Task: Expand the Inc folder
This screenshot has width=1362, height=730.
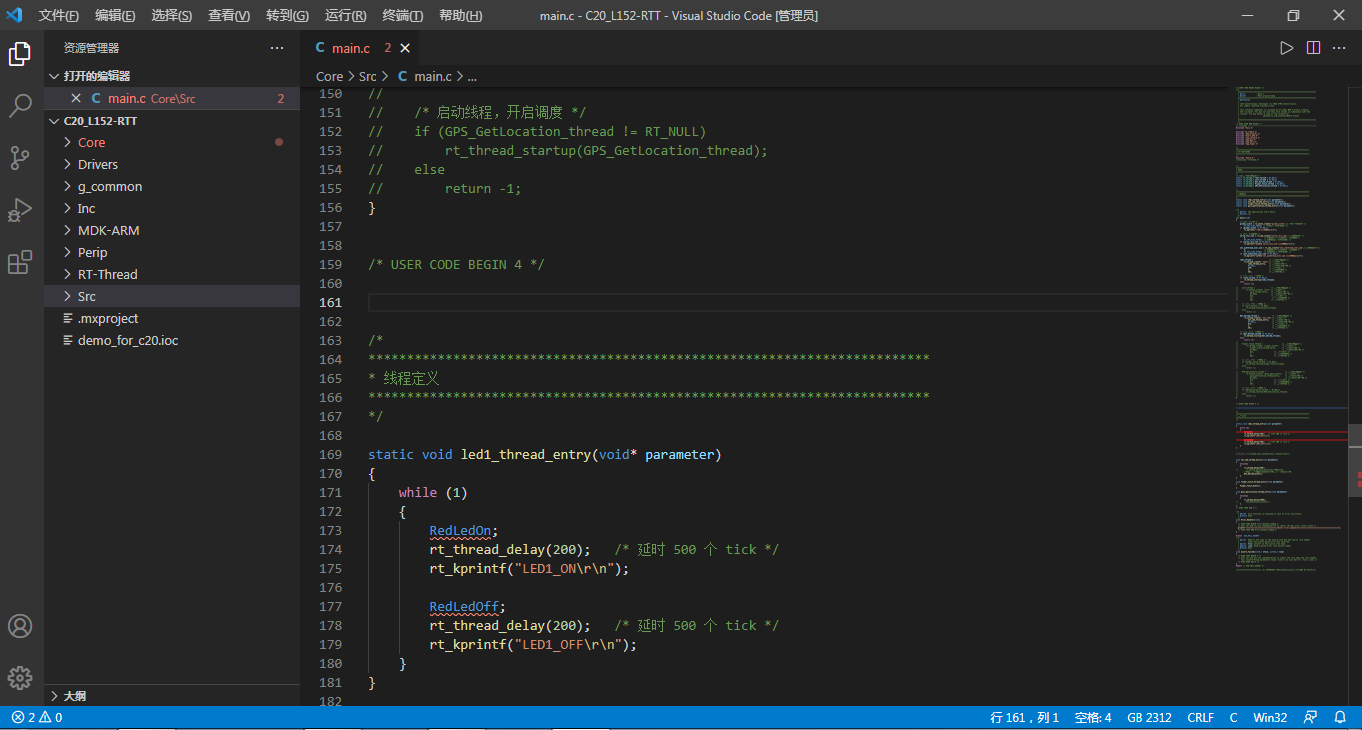Action: [x=172, y=208]
